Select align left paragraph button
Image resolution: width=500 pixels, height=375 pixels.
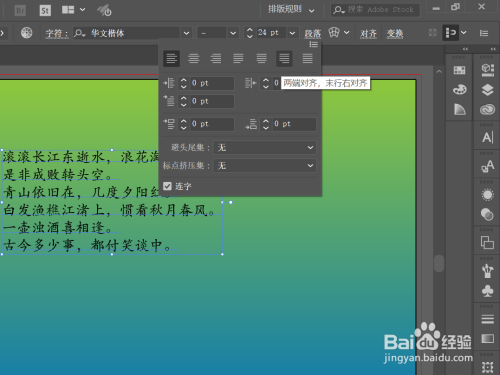coord(171,59)
